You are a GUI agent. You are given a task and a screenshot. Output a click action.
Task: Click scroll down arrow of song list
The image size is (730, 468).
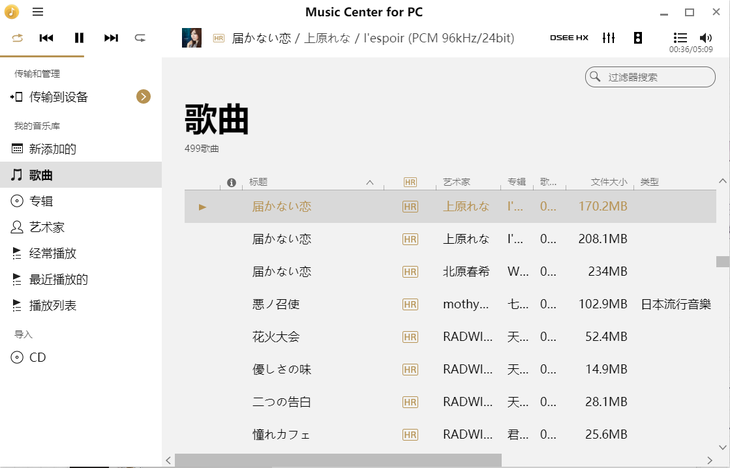(723, 448)
